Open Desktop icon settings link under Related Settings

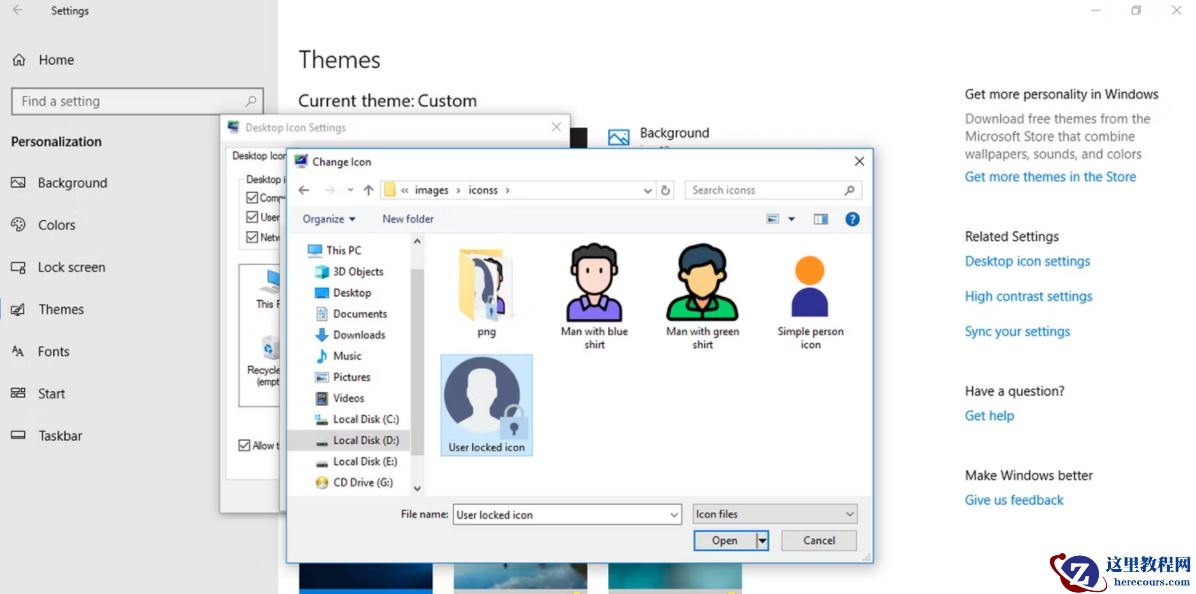[1027, 261]
